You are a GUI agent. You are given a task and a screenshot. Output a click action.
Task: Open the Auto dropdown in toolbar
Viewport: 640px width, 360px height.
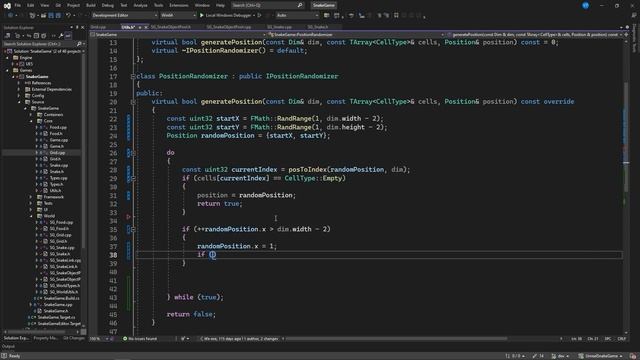tap(297, 16)
